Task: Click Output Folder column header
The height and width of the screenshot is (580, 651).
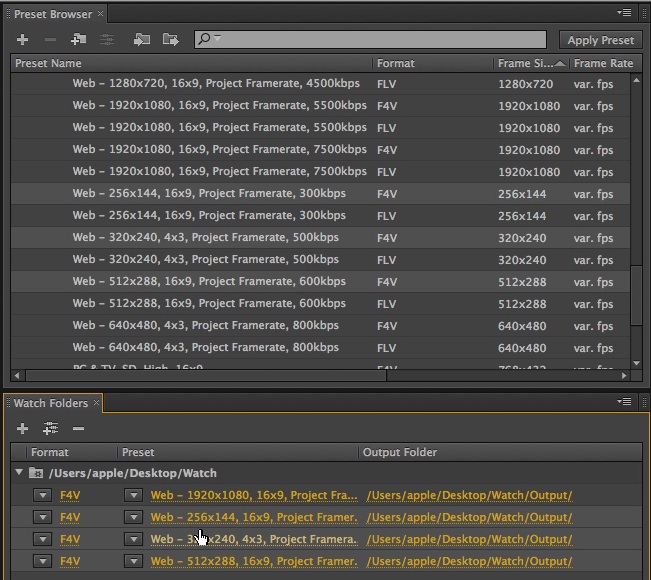Action: pos(500,452)
